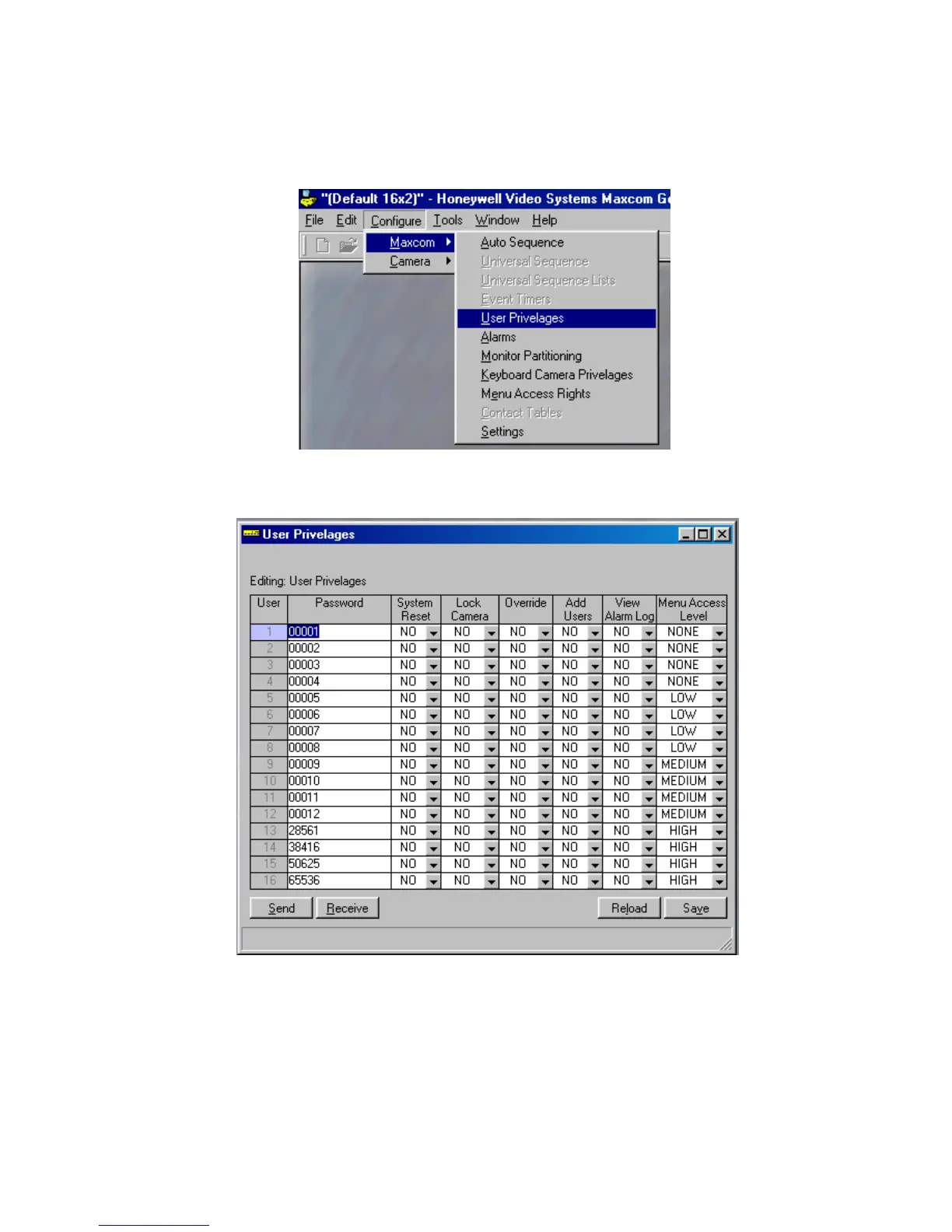Click the password cell 28561
Screen dimensions: 952x1232
339,831
